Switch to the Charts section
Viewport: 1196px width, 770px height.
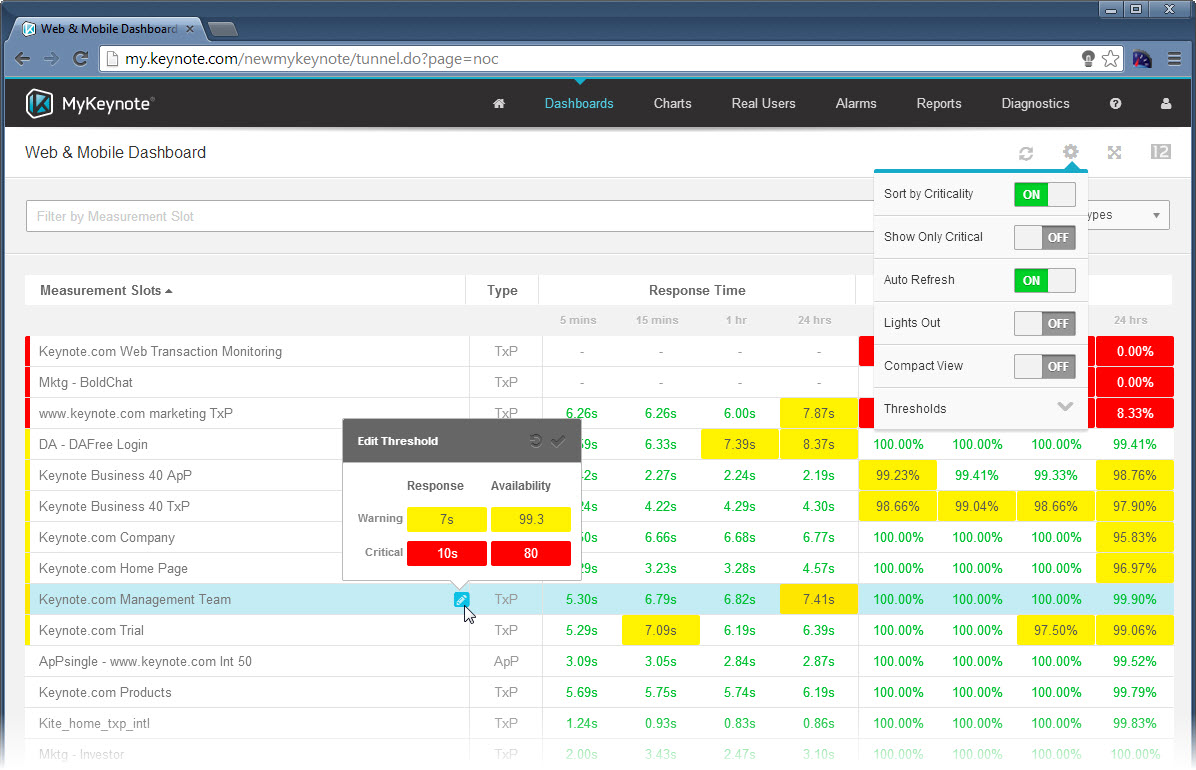672,103
